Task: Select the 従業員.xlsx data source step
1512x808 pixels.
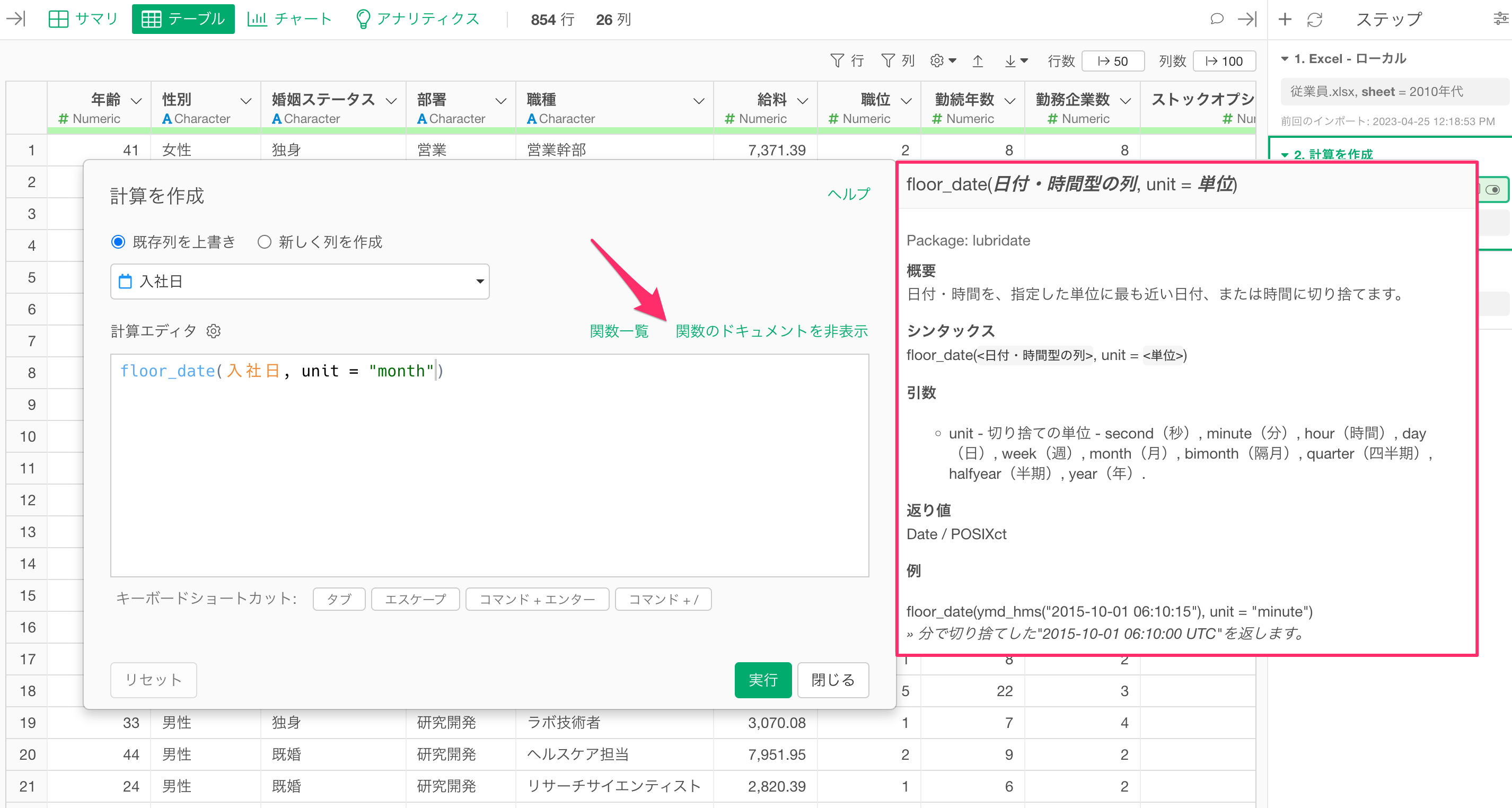Action: (1395, 92)
